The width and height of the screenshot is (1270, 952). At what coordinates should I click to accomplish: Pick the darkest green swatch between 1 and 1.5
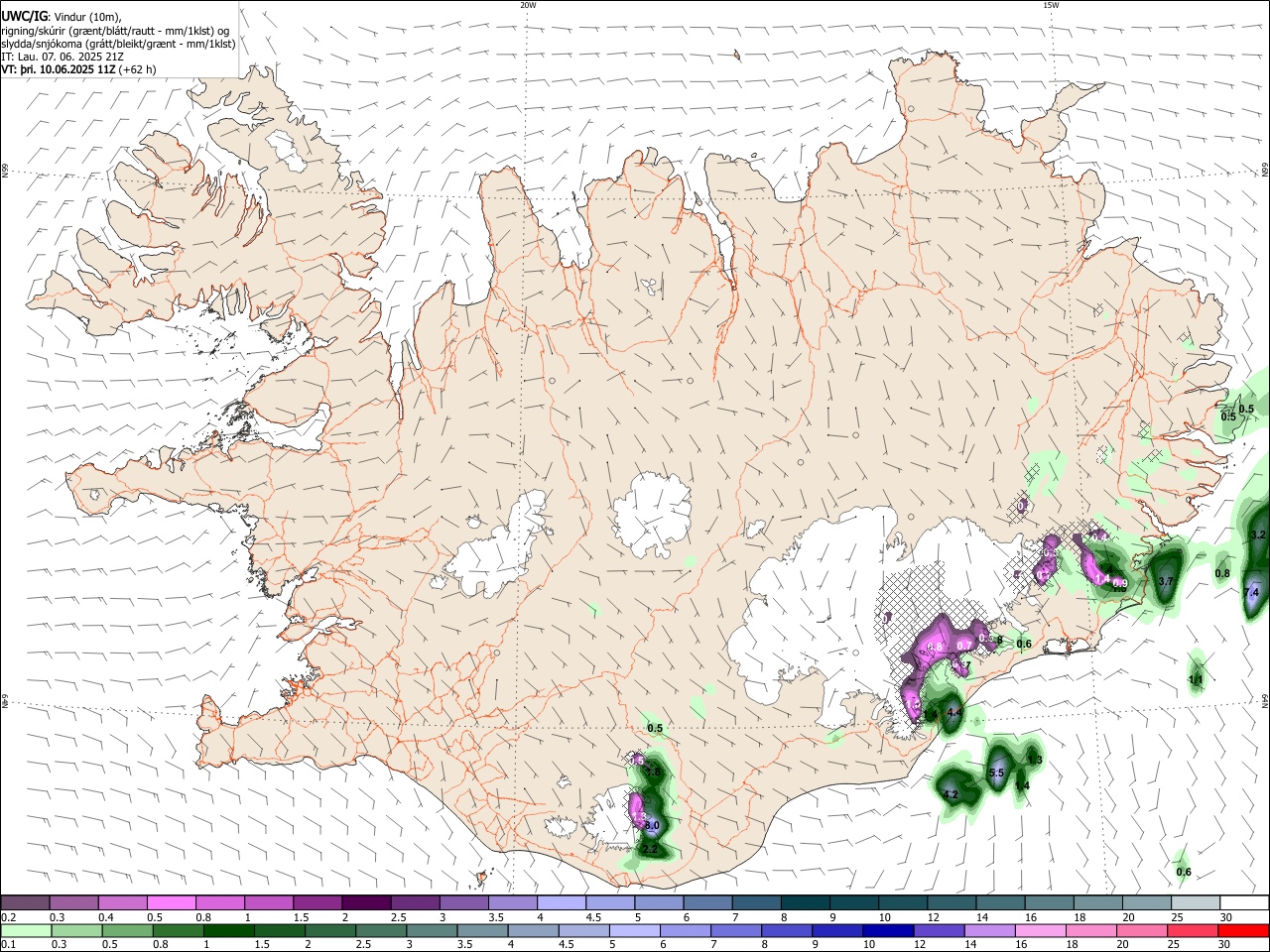[228, 930]
